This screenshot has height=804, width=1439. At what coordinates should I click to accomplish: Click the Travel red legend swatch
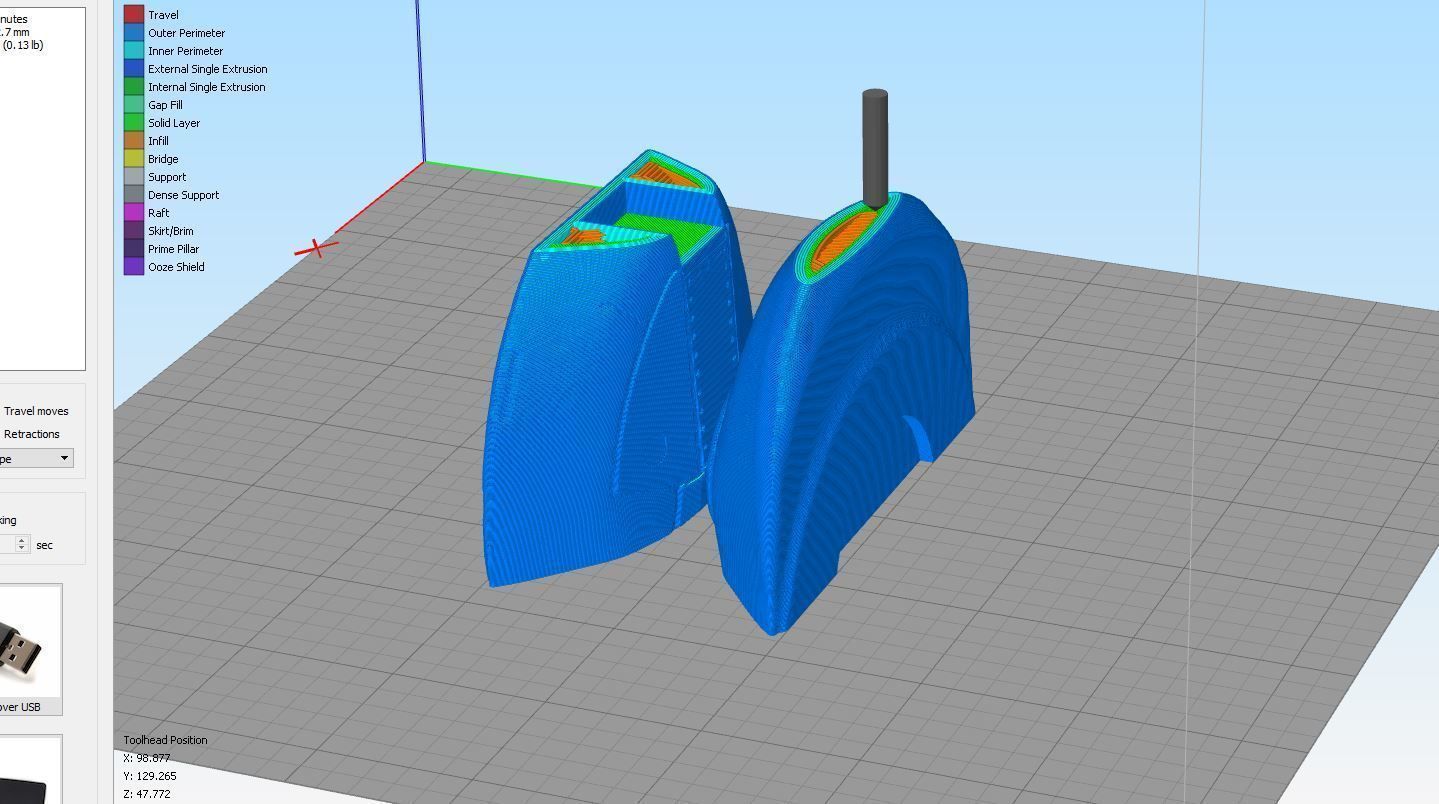(x=133, y=15)
